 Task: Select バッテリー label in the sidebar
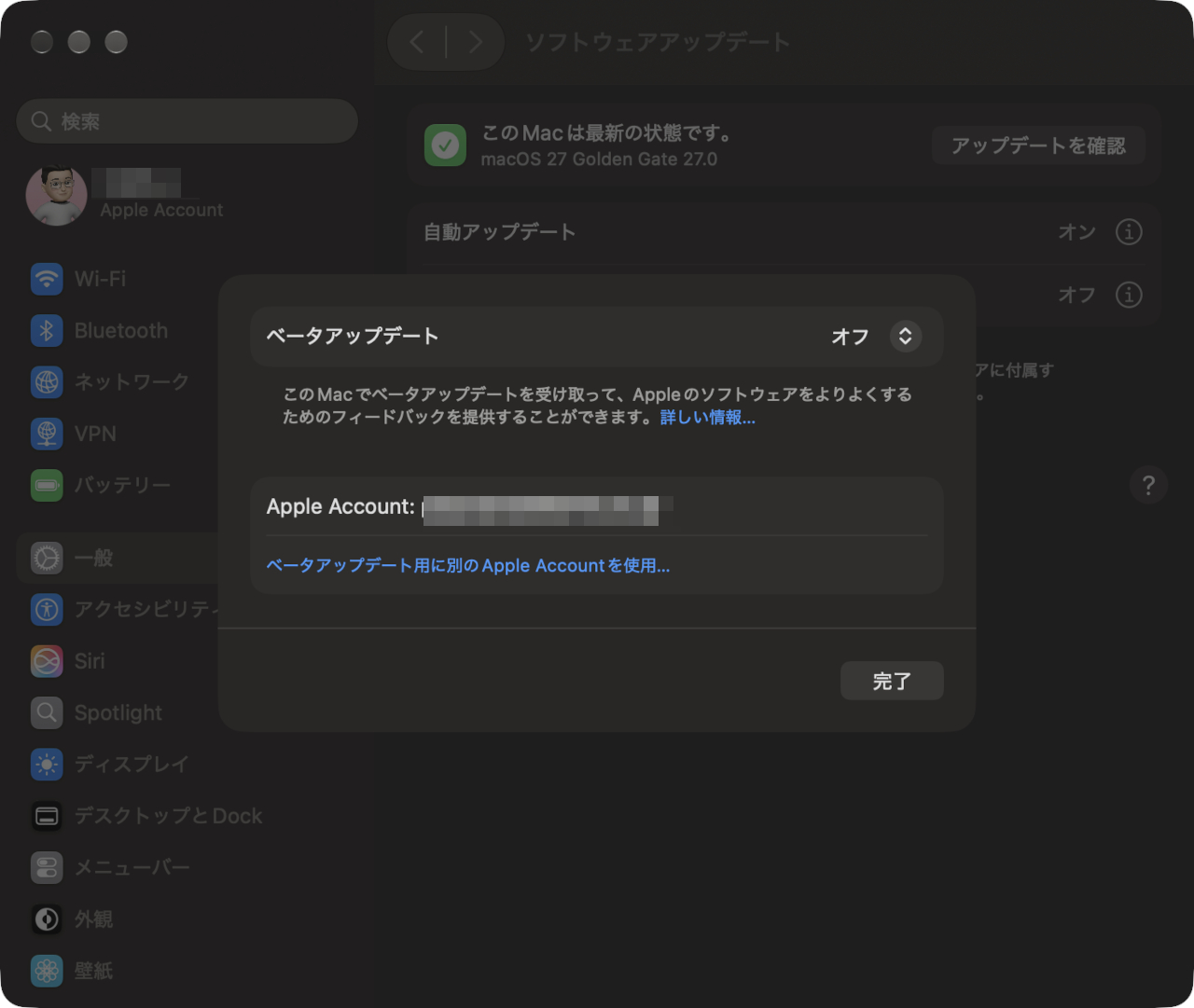[x=122, y=485]
